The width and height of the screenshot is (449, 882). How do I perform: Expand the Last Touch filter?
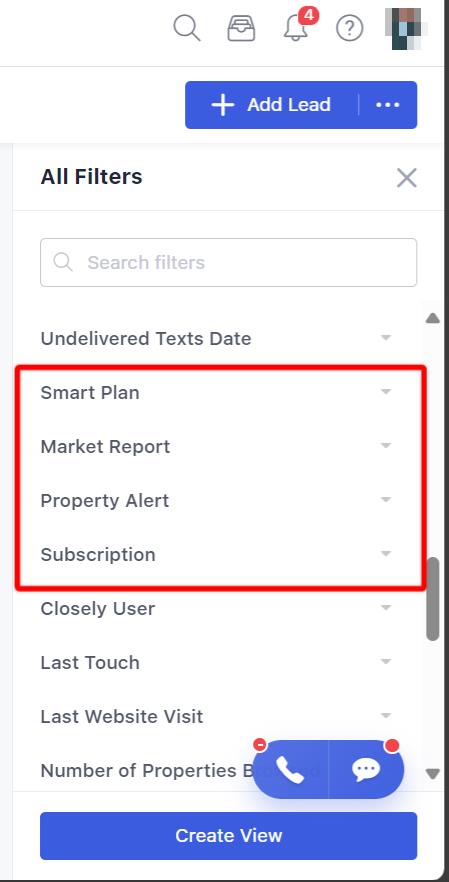[x=216, y=662]
